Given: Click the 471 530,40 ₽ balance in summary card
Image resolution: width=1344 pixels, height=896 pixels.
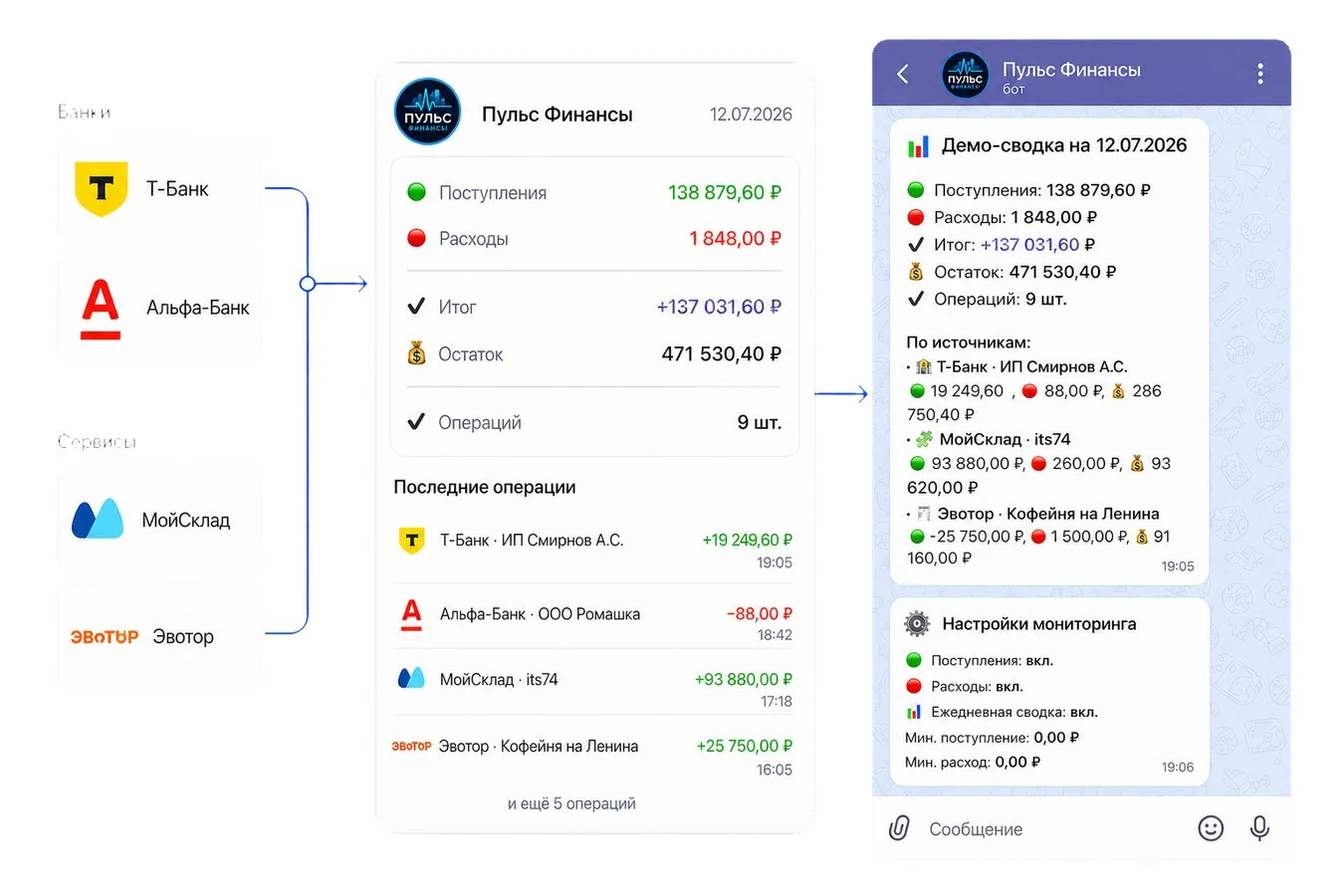Looking at the screenshot, I should pyautogui.click(x=722, y=353).
